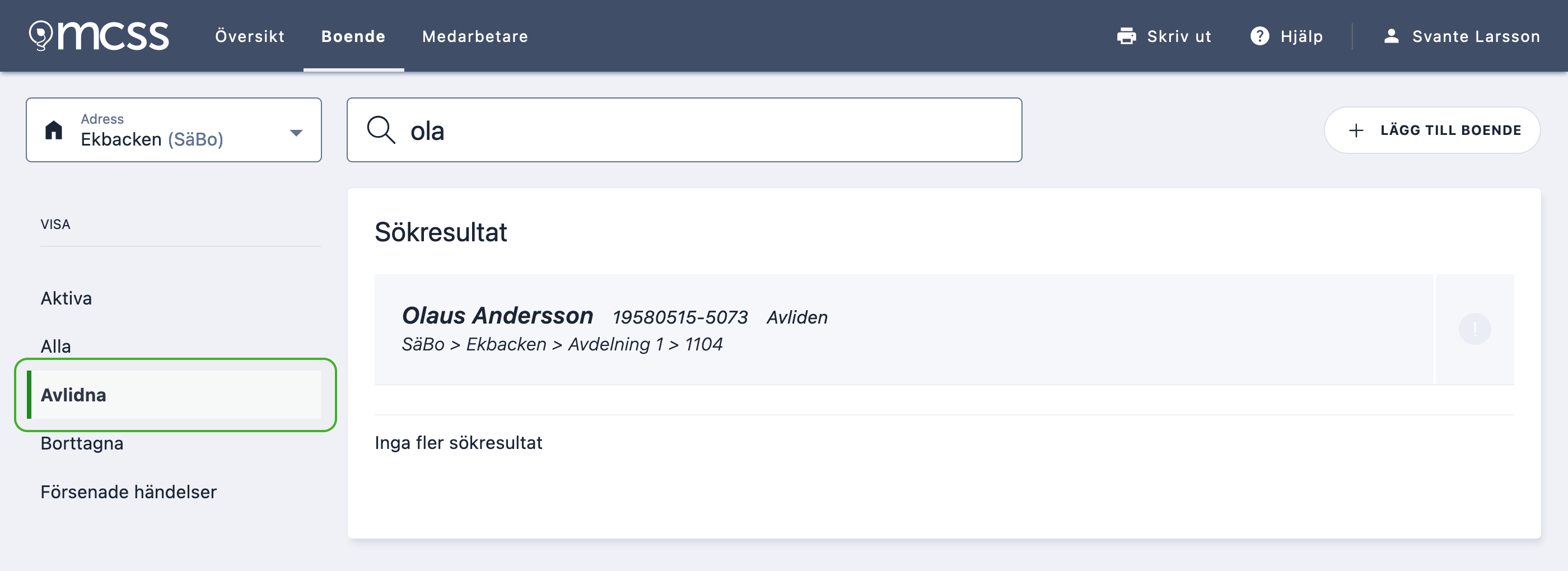Show Försenade händelser filter

(128, 492)
